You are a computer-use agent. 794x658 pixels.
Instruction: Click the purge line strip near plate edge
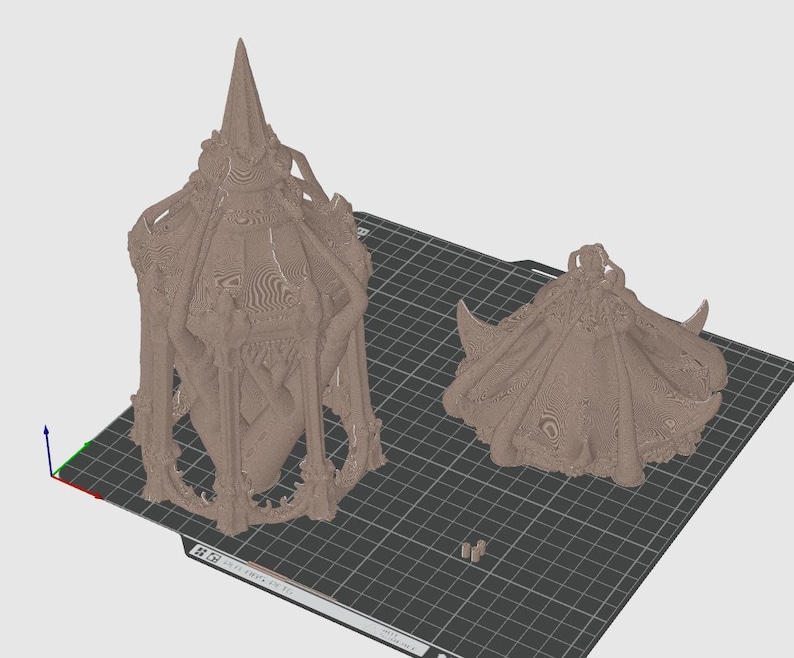[294, 581]
